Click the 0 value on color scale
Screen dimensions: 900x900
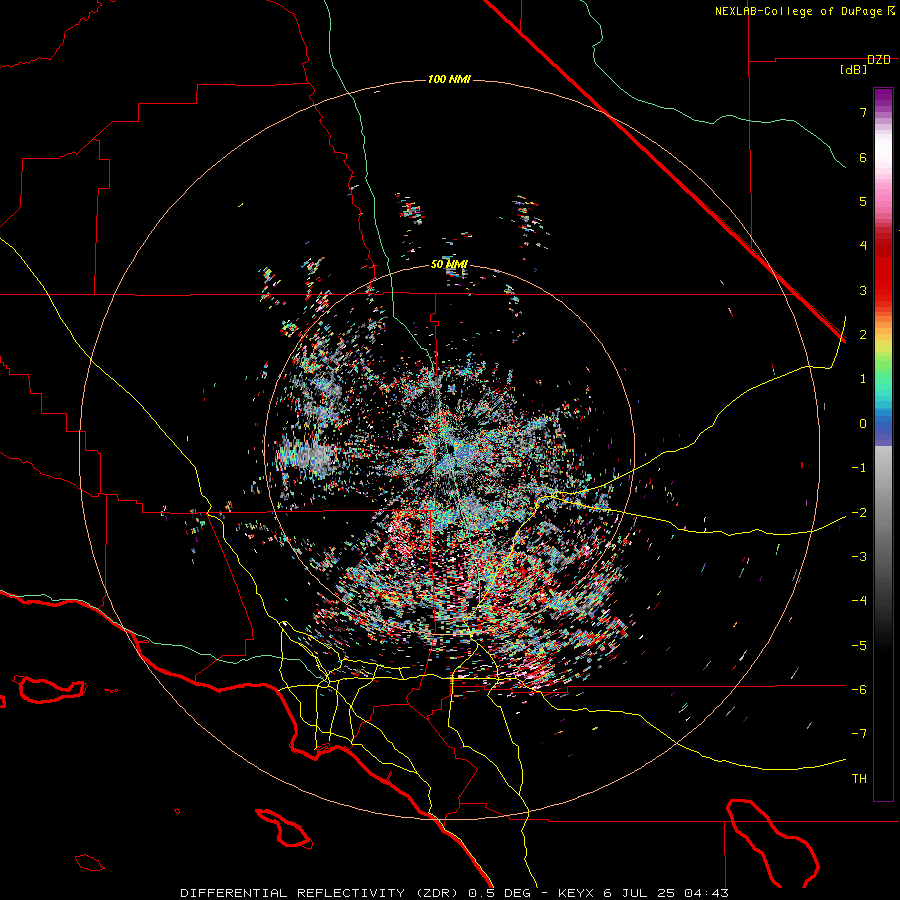click(863, 424)
